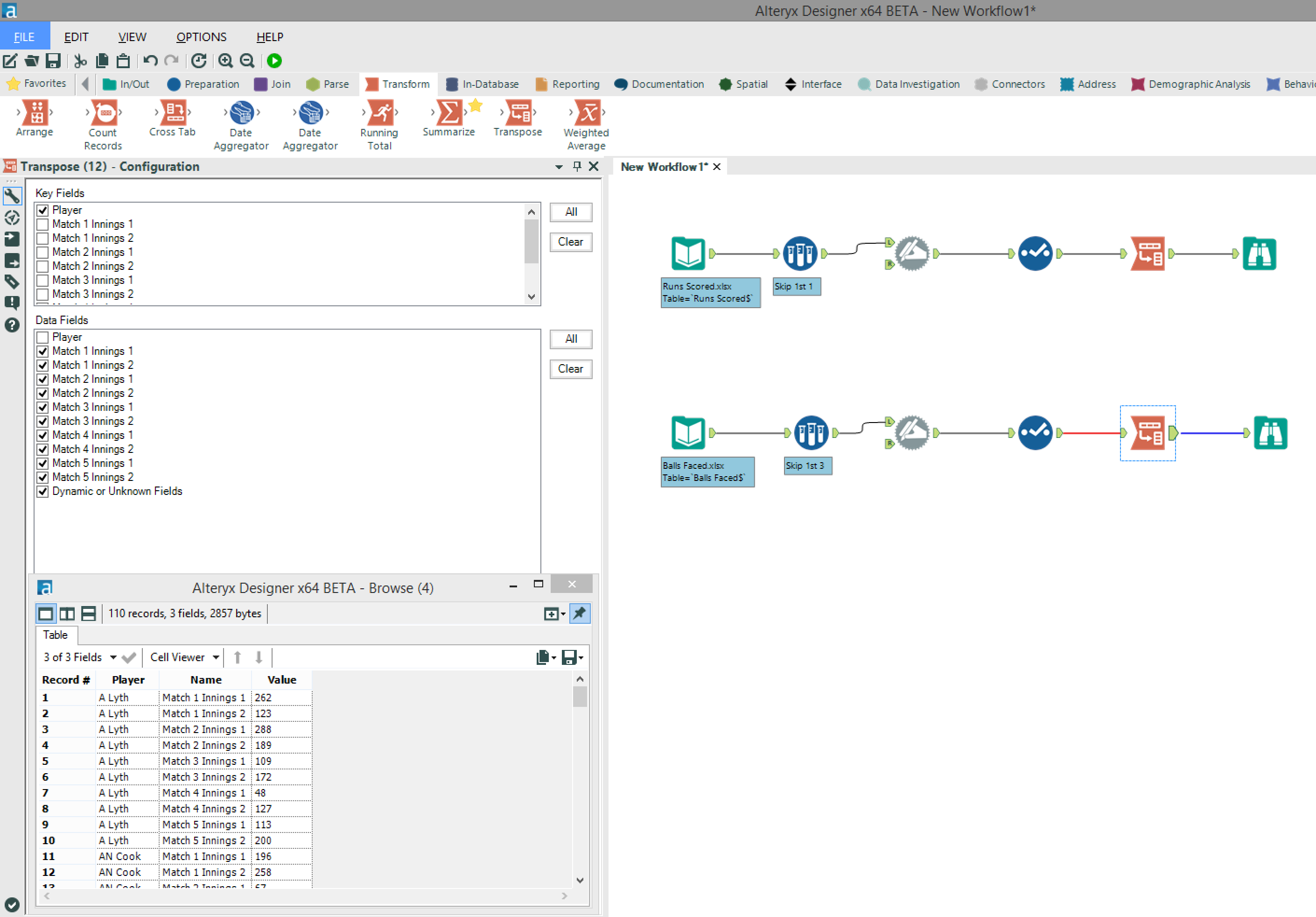1316x917 pixels.
Task: Check Match 1 Innings 1 in Key Fields
Action: (42, 224)
